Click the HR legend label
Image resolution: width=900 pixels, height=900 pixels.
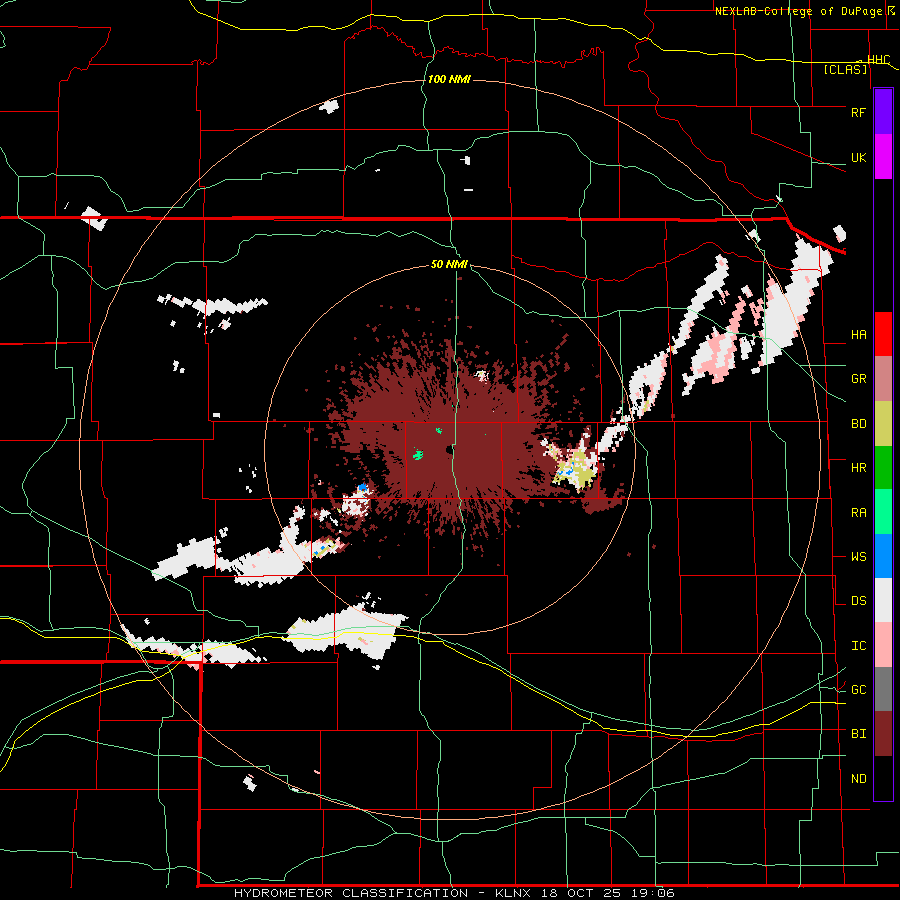click(x=858, y=467)
